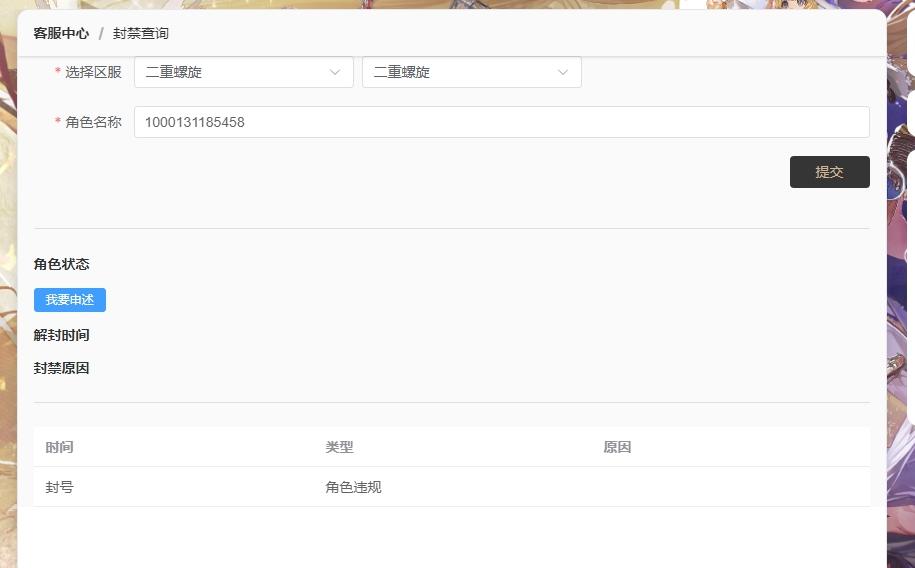Click the 时间 column header
The height and width of the screenshot is (568, 915).
click(x=59, y=447)
